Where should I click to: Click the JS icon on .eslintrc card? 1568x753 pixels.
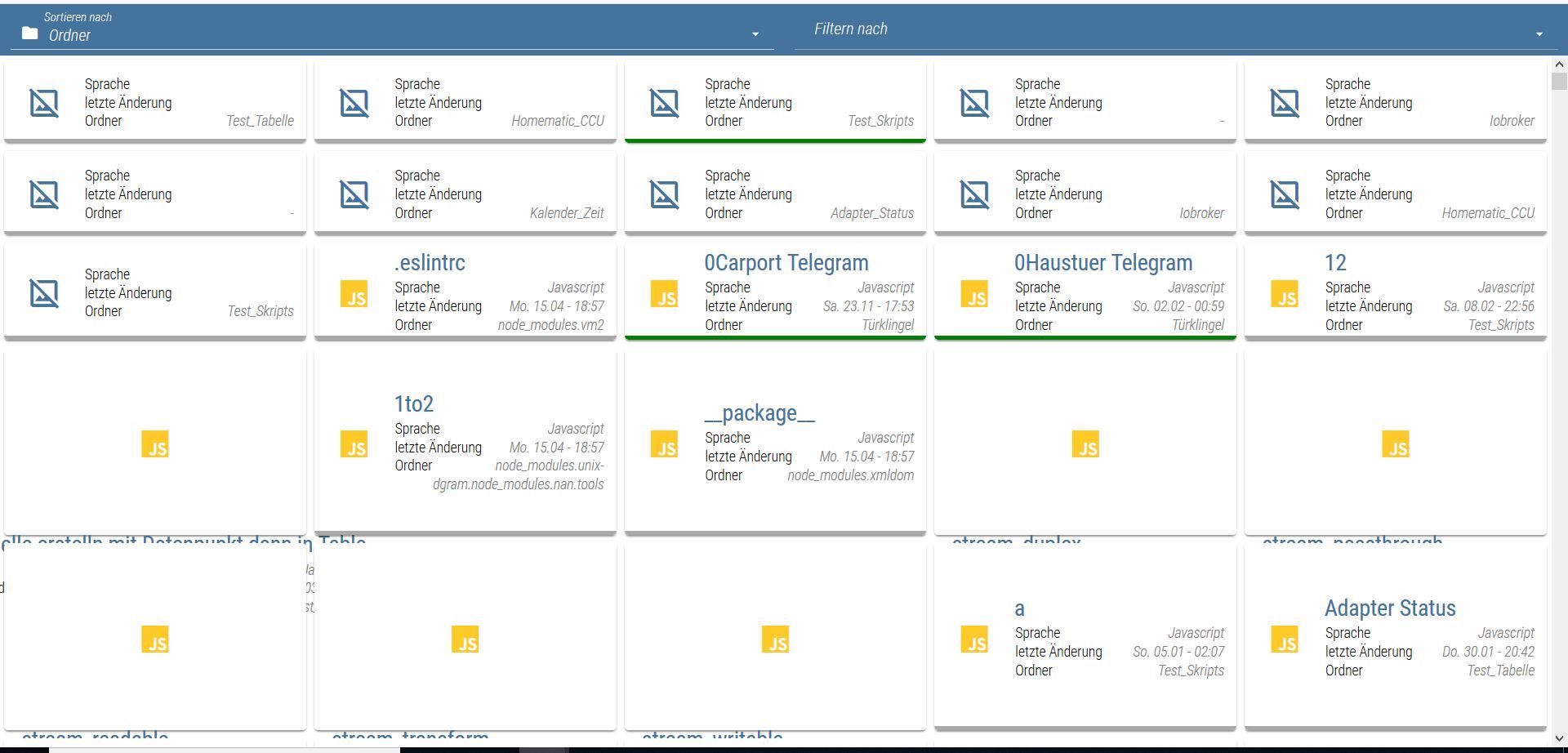coord(354,294)
